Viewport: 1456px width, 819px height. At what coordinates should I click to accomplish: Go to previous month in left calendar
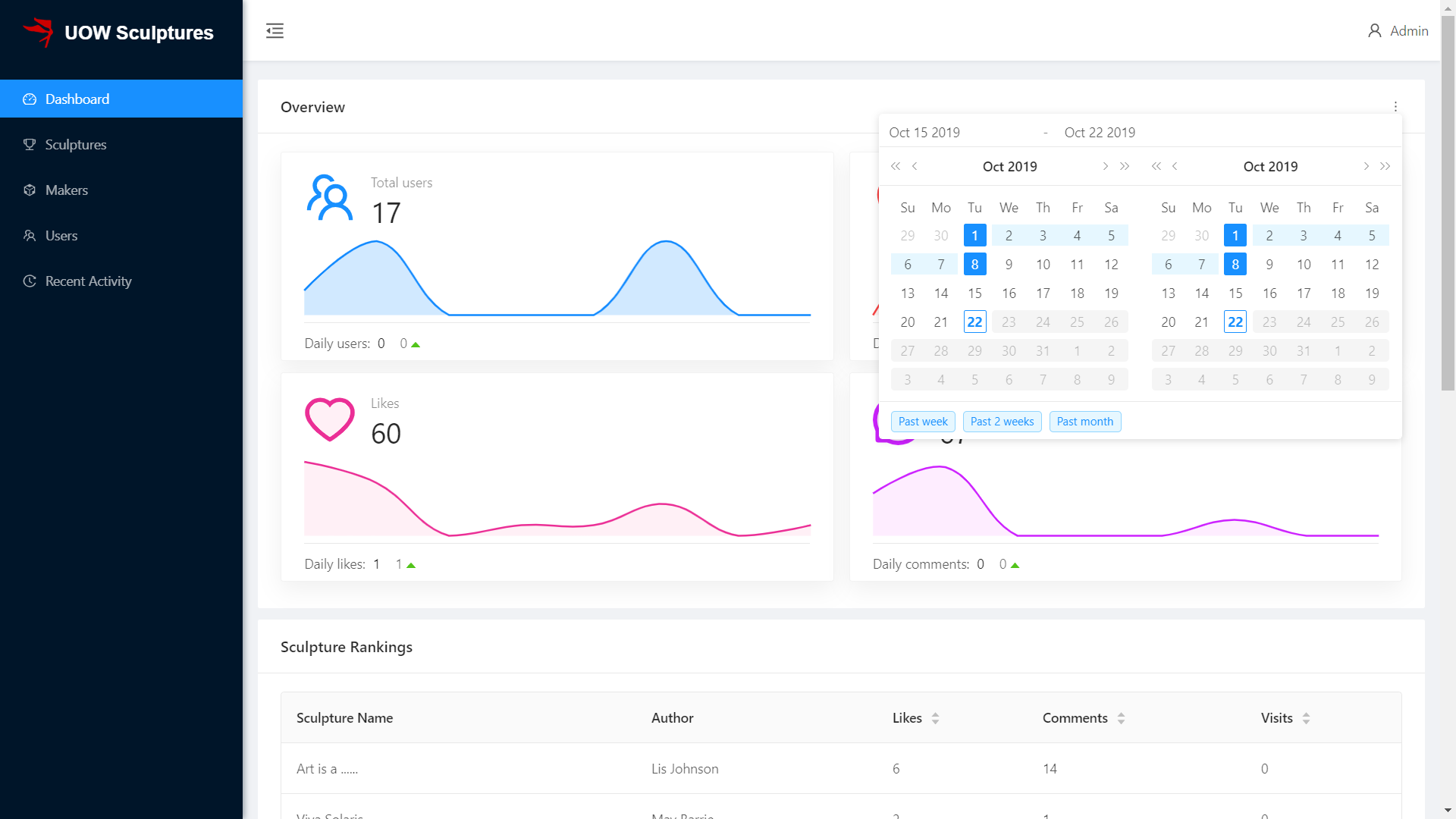[915, 166]
